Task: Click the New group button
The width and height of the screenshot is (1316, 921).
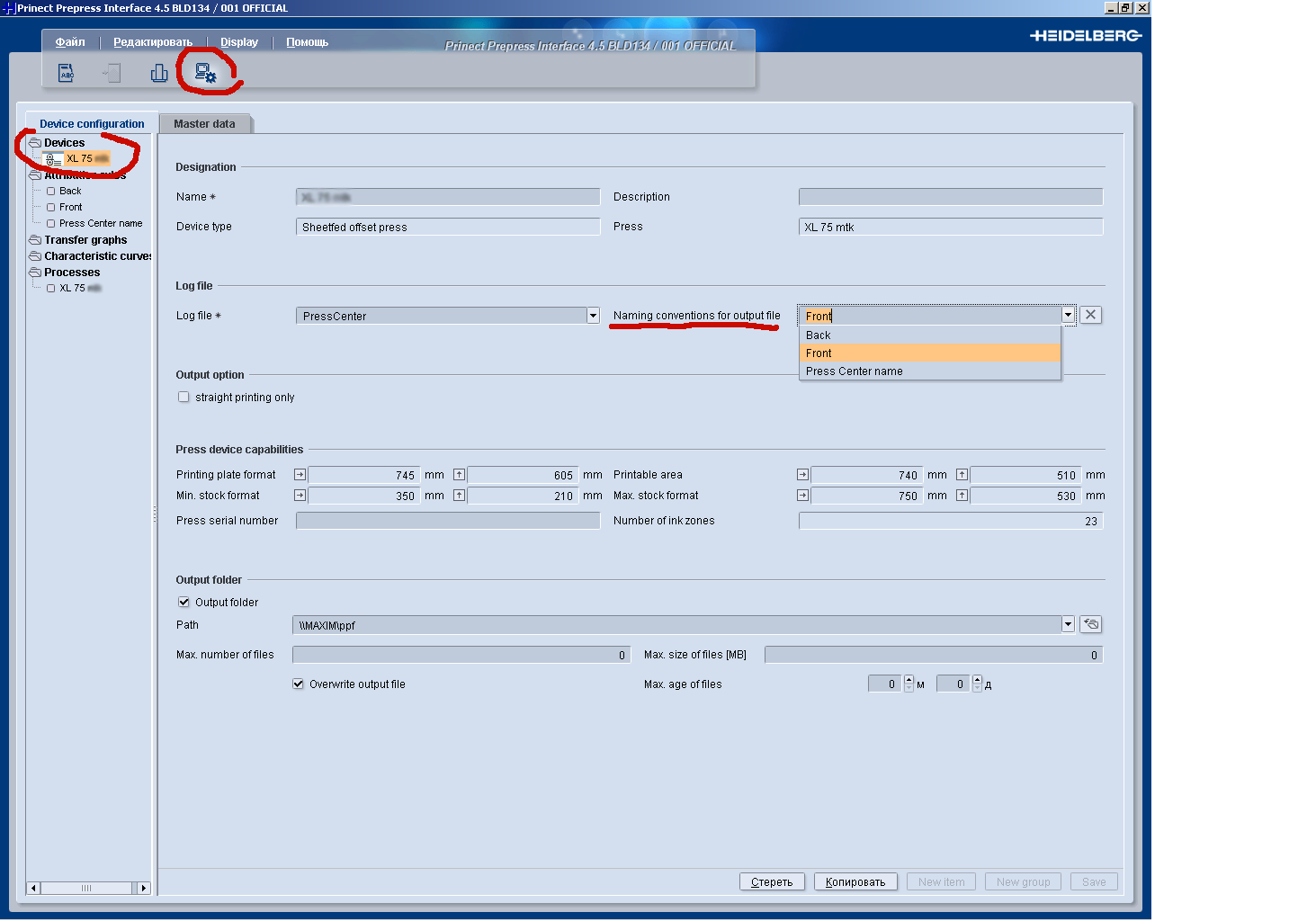Action: point(1023,881)
